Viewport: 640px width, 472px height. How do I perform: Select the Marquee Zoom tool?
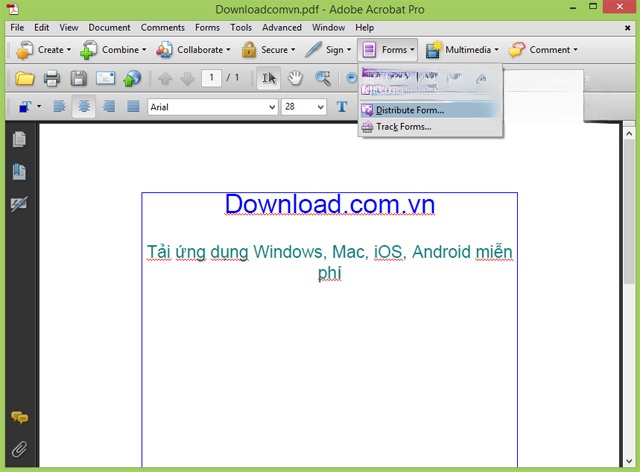322,78
